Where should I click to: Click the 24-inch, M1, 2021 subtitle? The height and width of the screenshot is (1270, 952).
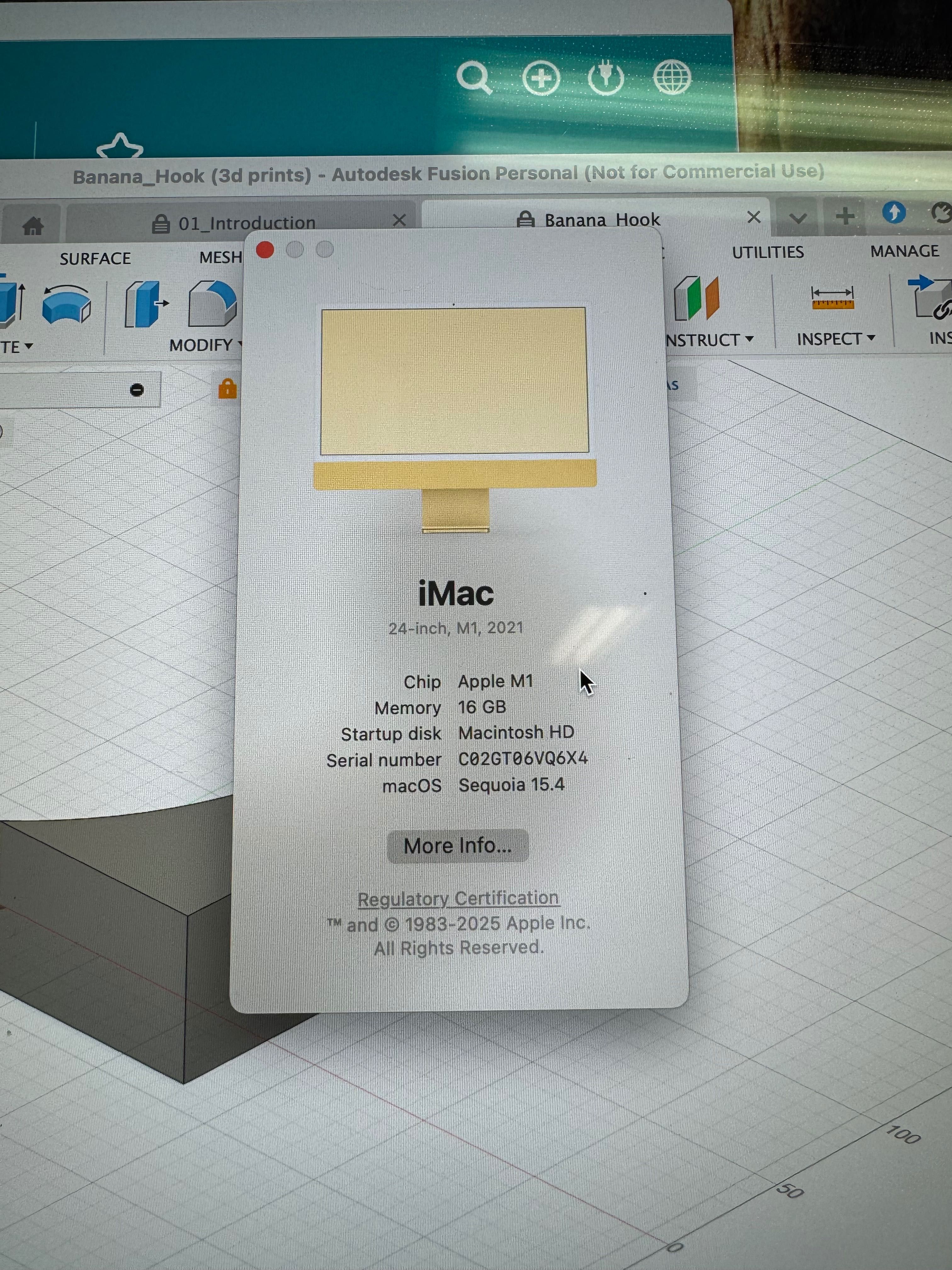(x=456, y=628)
